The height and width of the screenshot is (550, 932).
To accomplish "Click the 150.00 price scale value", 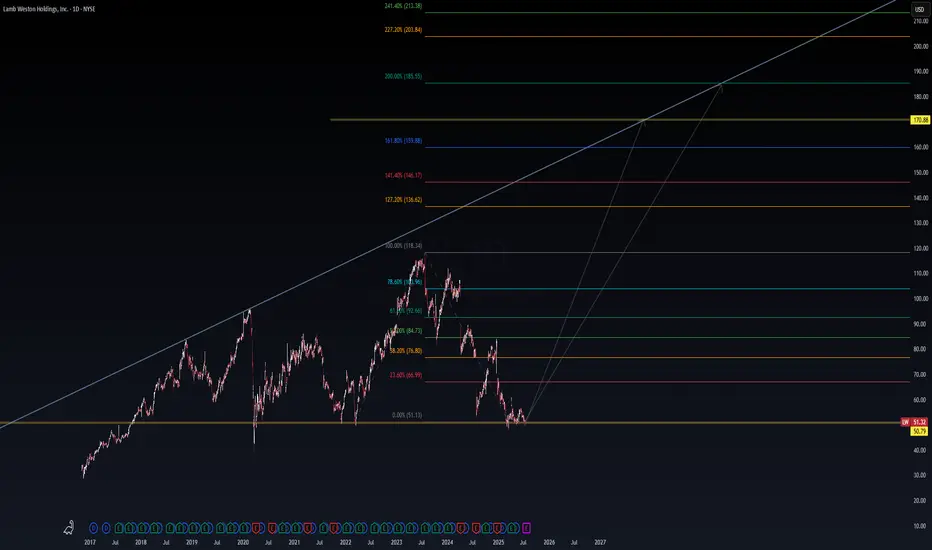I will [x=921, y=173].
